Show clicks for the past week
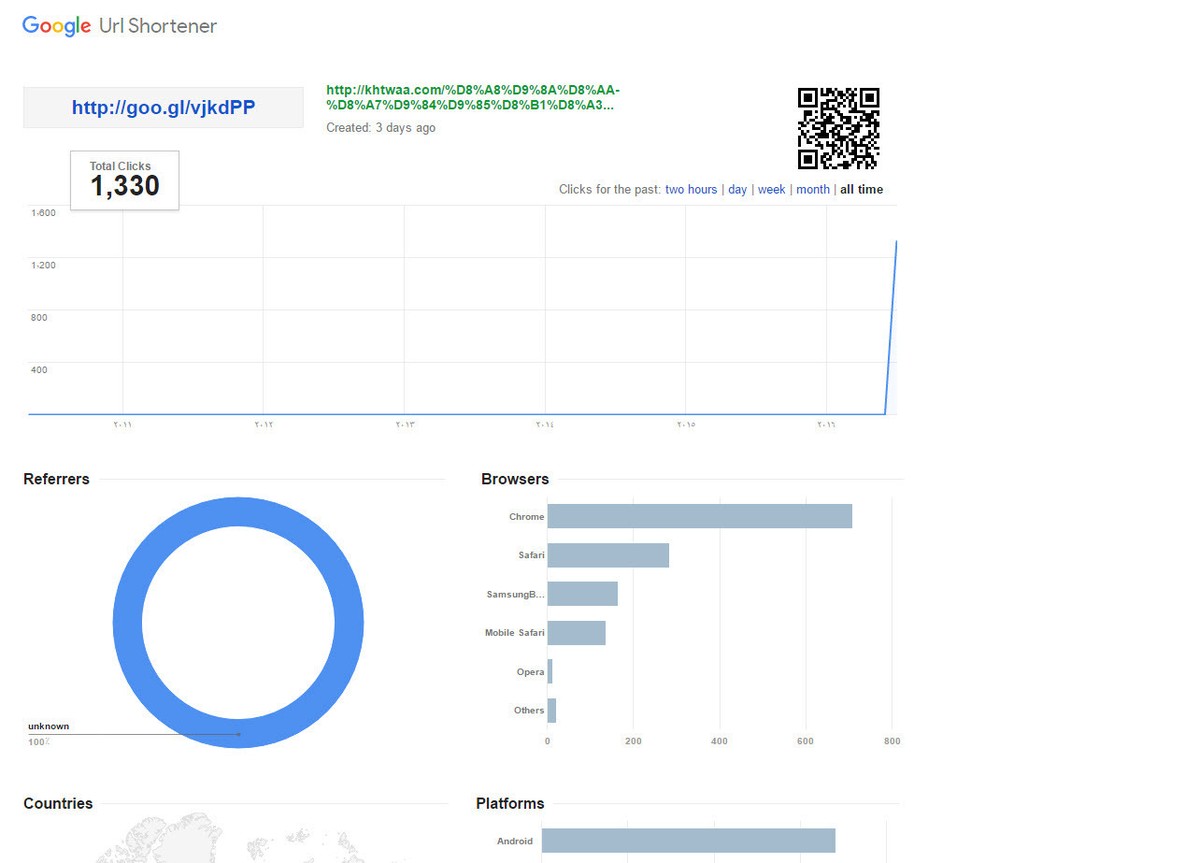1200x863 pixels. coord(771,189)
